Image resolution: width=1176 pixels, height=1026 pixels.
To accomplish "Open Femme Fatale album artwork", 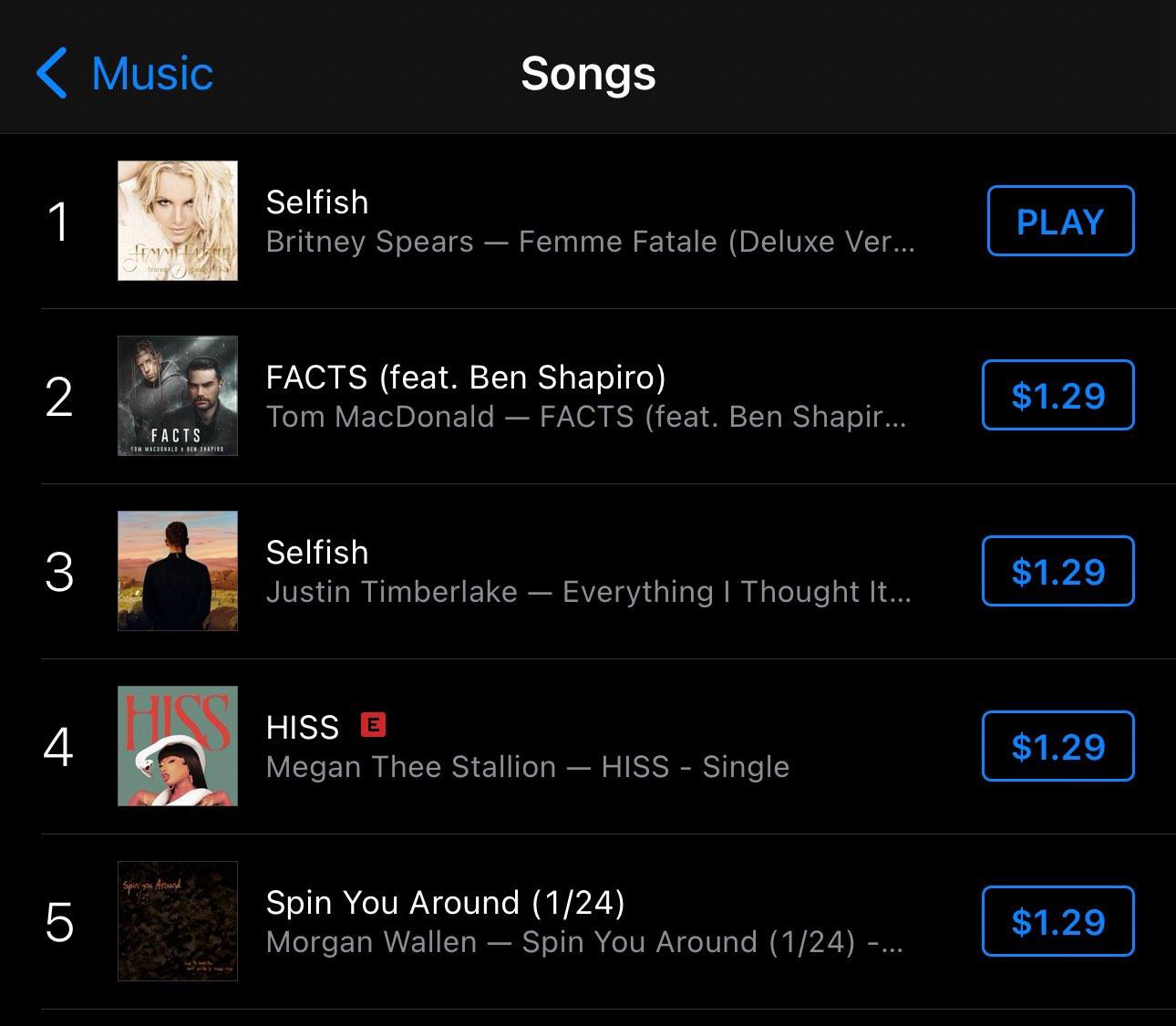I will click(x=178, y=221).
